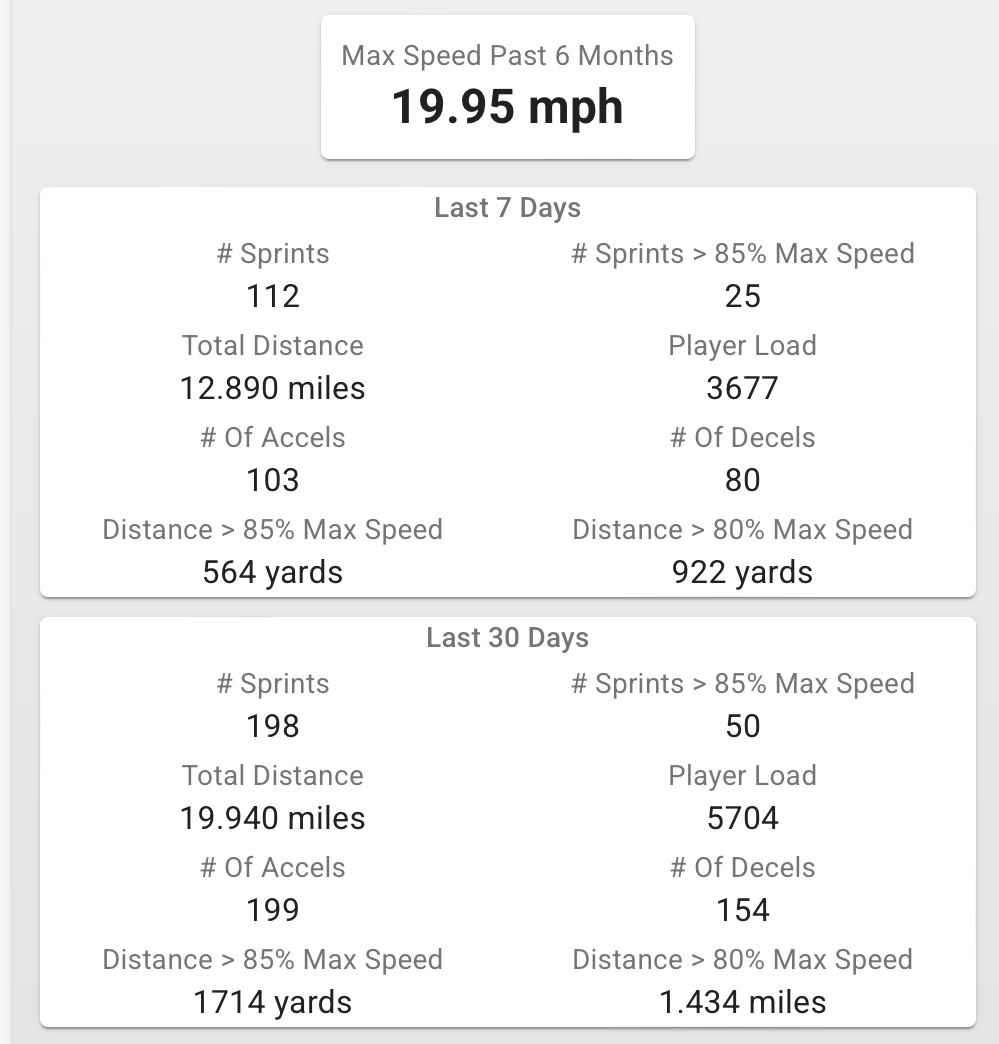Select the 564 yards distance value

(273, 572)
